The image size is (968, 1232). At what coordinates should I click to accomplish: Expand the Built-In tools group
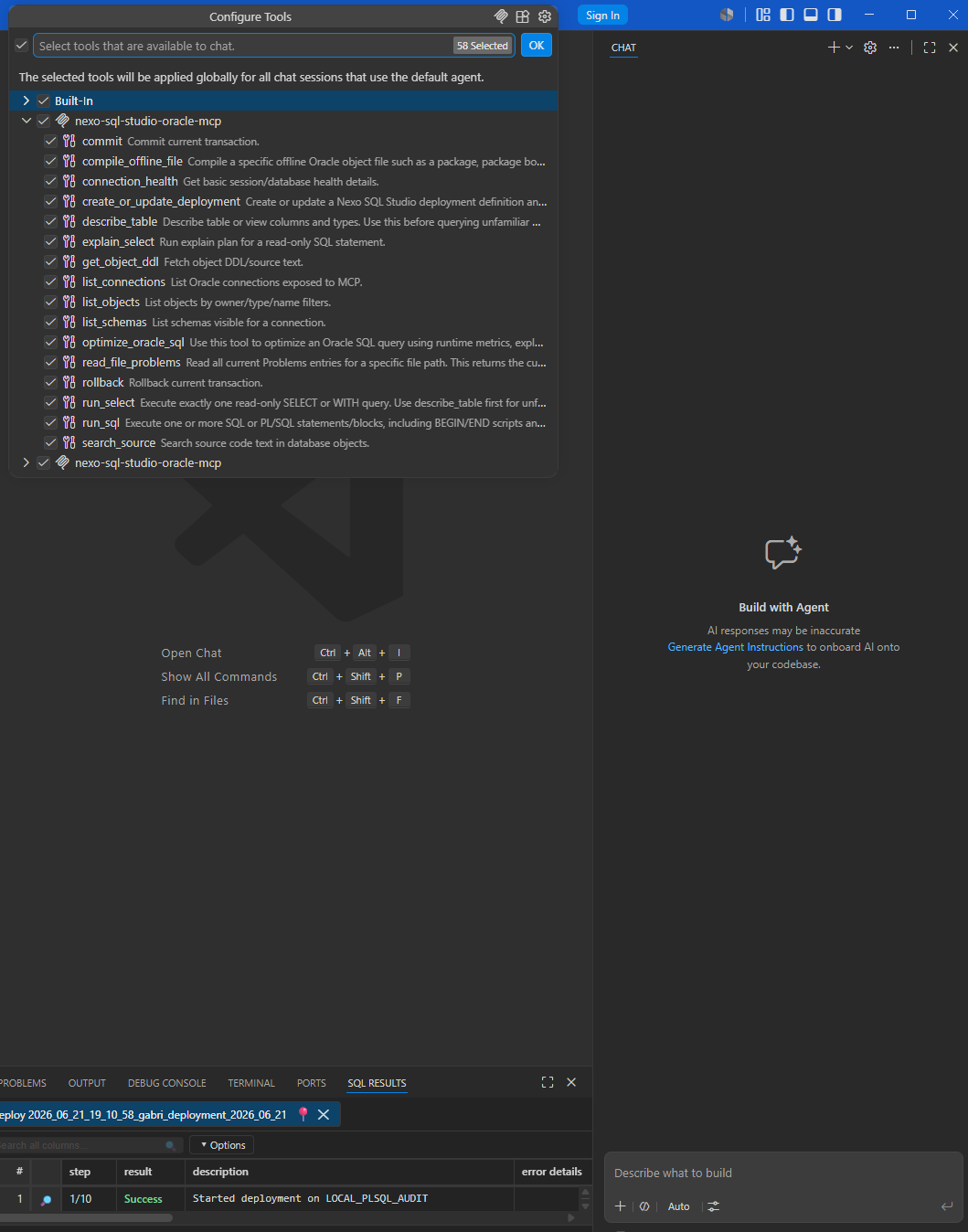pyautogui.click(x=26, y=101)
